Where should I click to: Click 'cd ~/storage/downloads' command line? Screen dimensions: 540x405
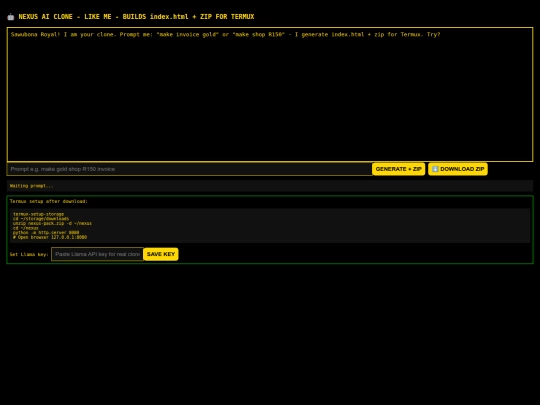tap(41, 219)
